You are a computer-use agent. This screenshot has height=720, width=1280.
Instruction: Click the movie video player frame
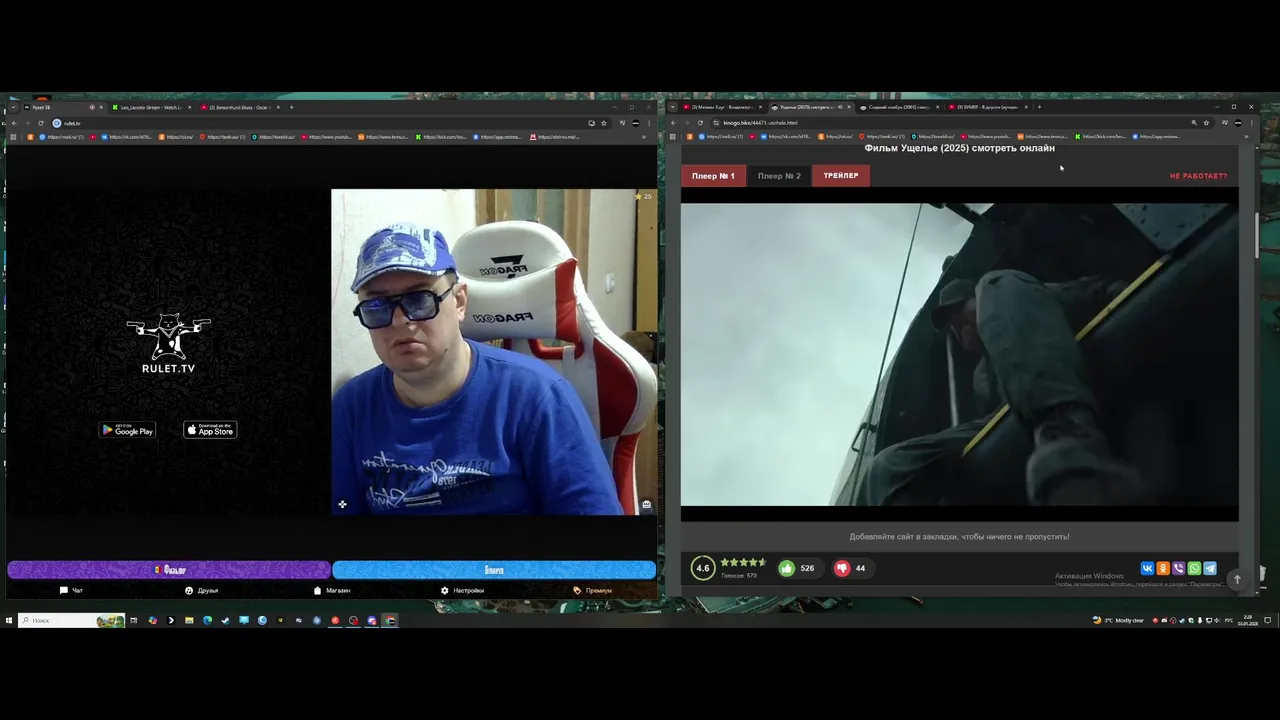pos(959,355)
